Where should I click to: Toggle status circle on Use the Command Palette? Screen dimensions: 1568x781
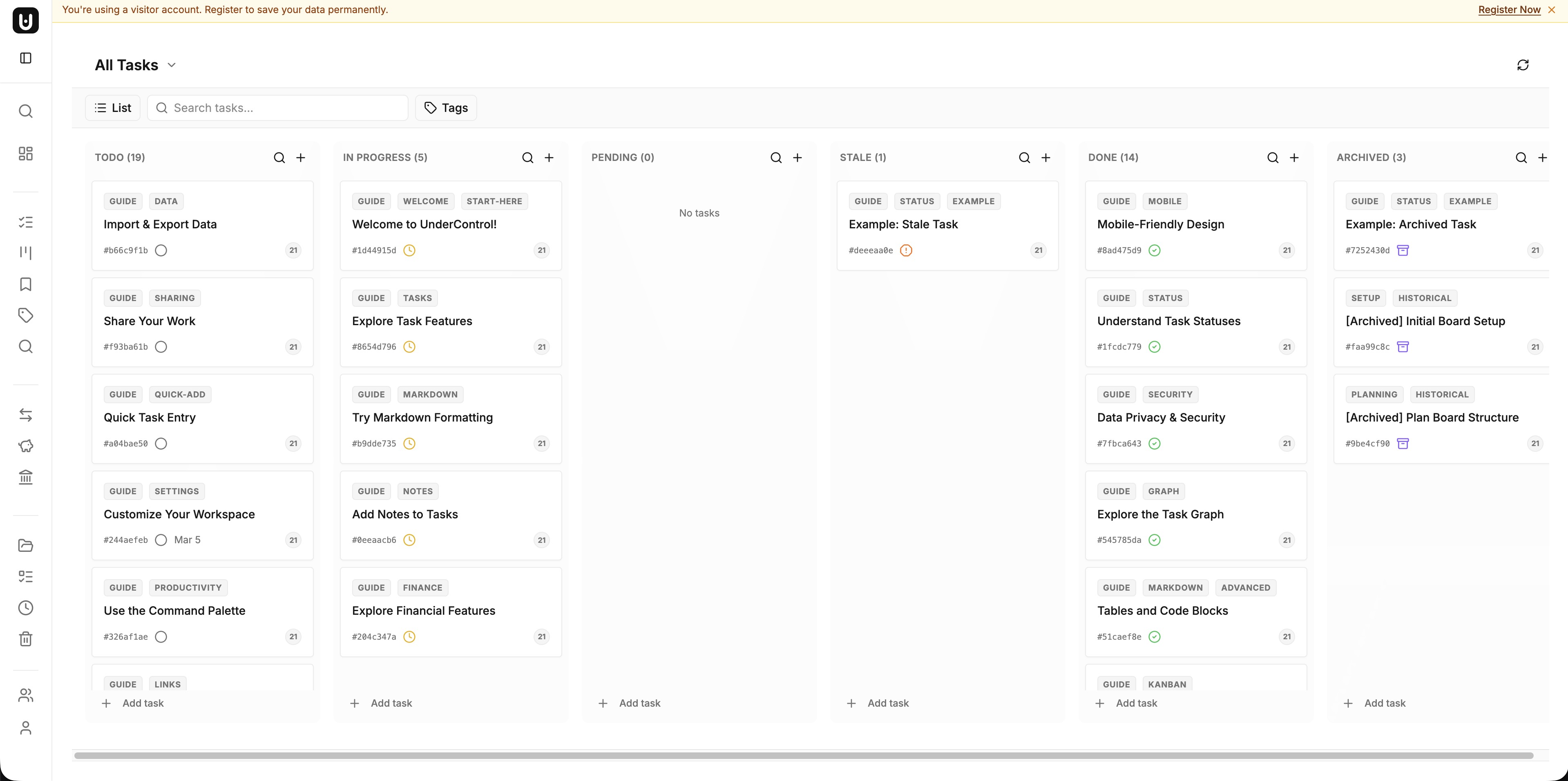coord(161,637)
